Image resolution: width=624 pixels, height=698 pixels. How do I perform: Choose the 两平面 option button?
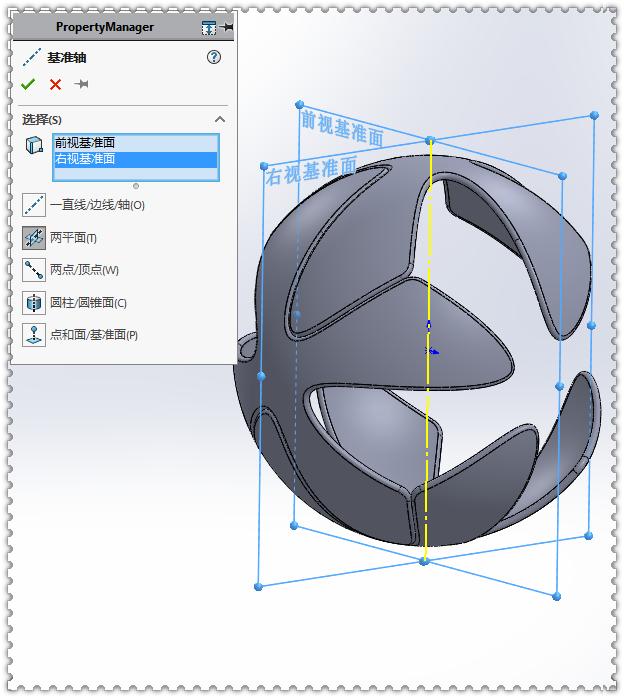34,238
